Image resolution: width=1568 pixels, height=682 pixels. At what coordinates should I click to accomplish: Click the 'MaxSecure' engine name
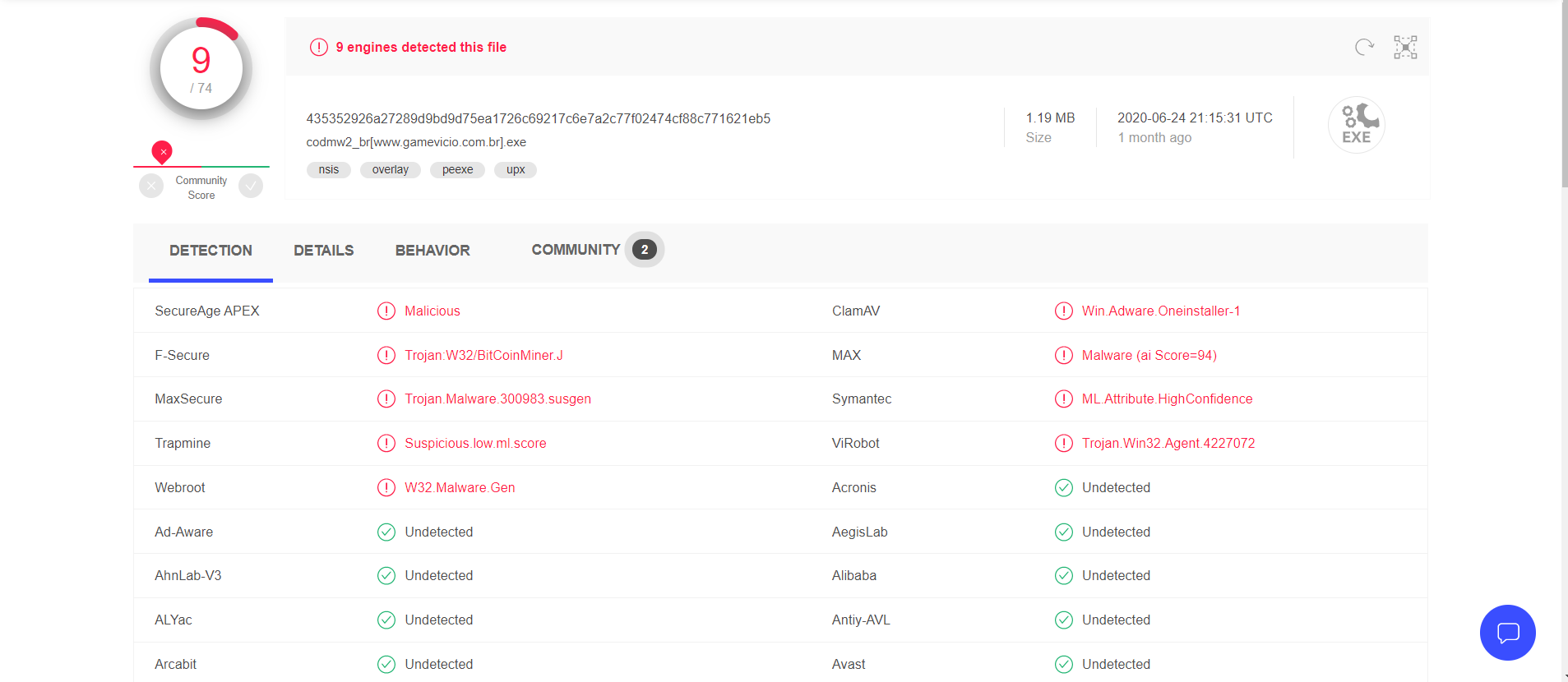coord(188,399)
